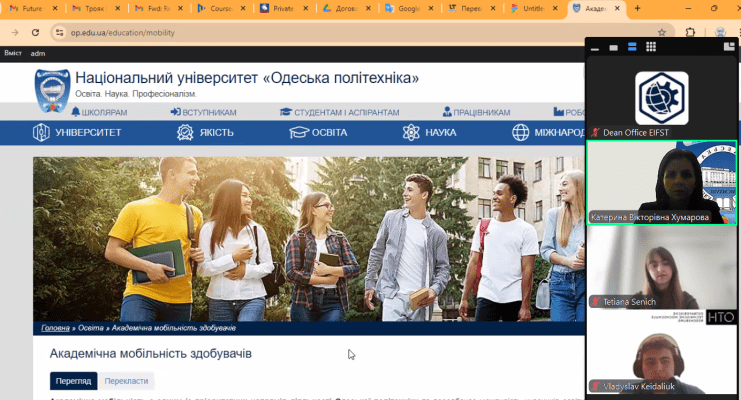
Task: Open a new browser tab with plus button
Action: tap(637, 9)
